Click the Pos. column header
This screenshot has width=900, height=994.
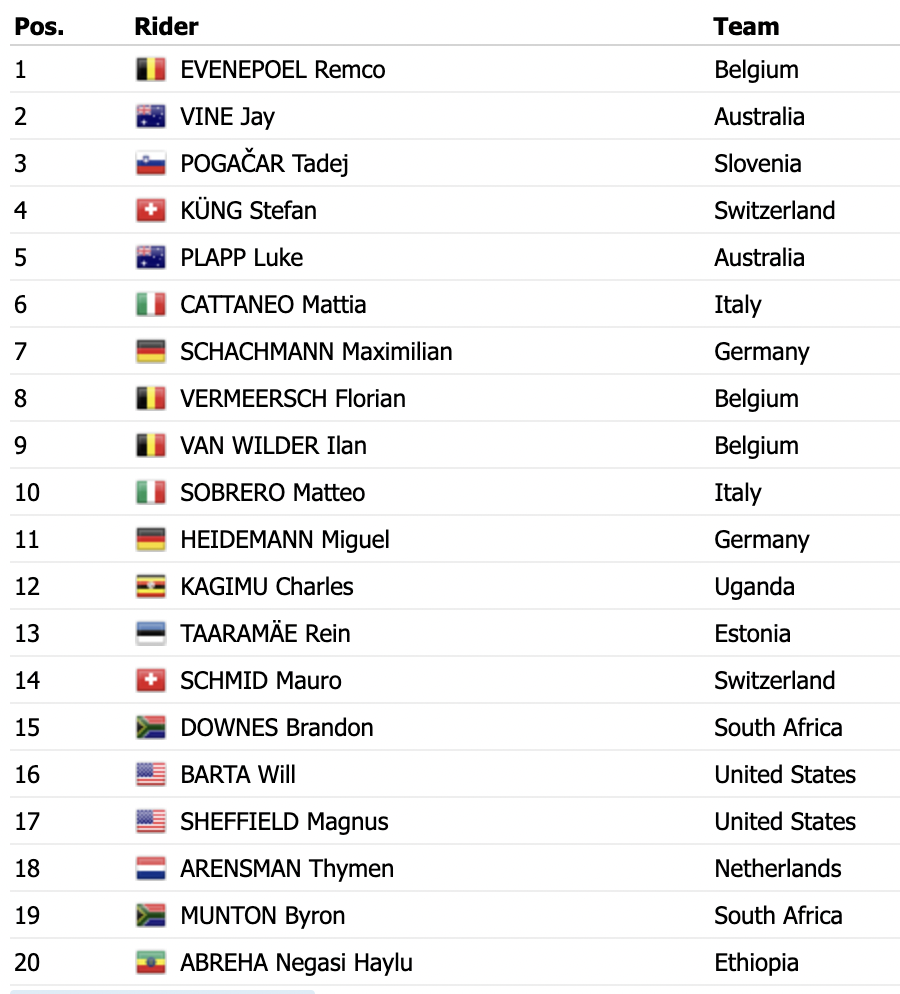(39, 27)
